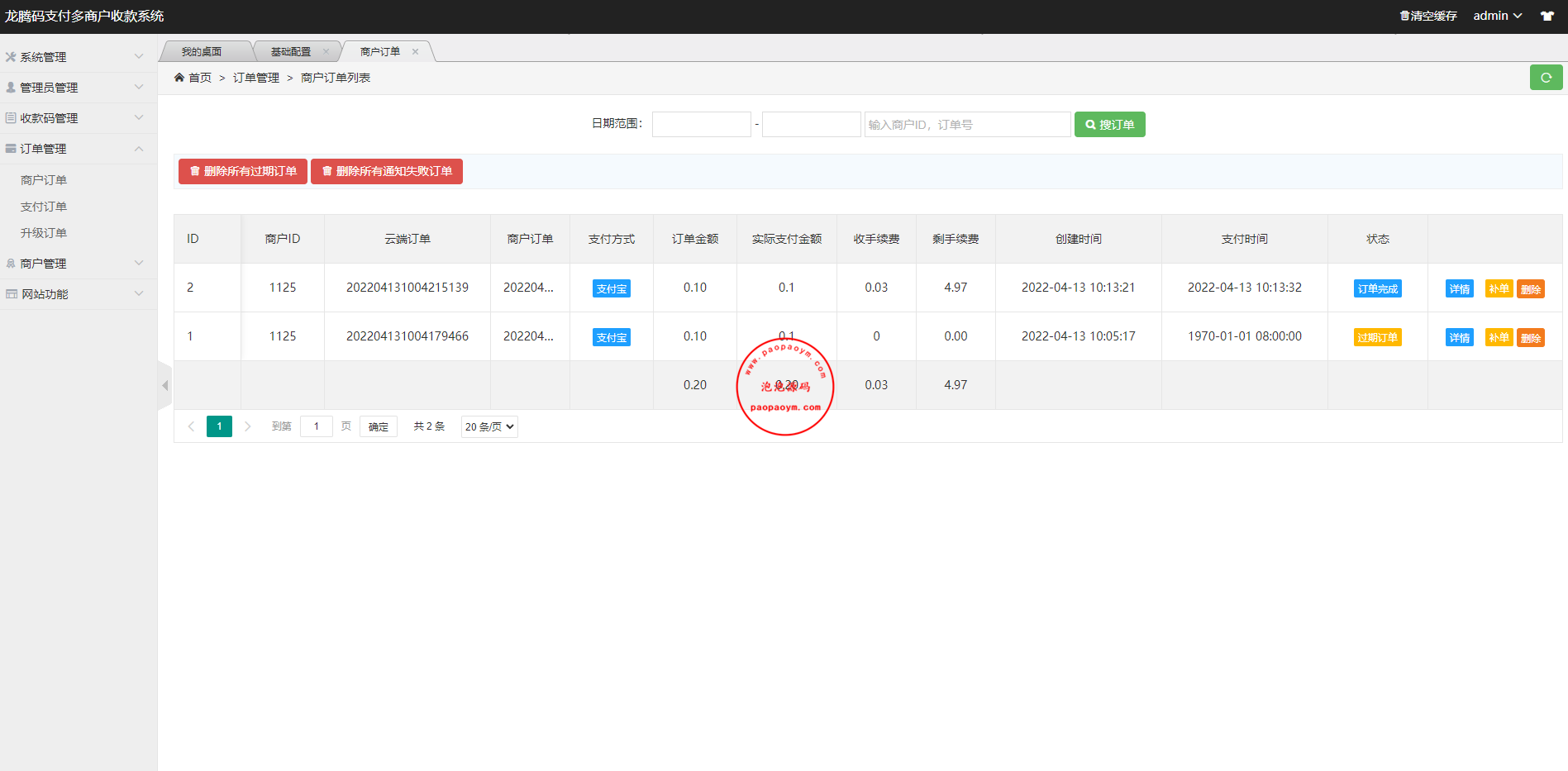Click 详情 for order ID 2
This screenshot has height=771, width=1568.
pos(1459,288)
